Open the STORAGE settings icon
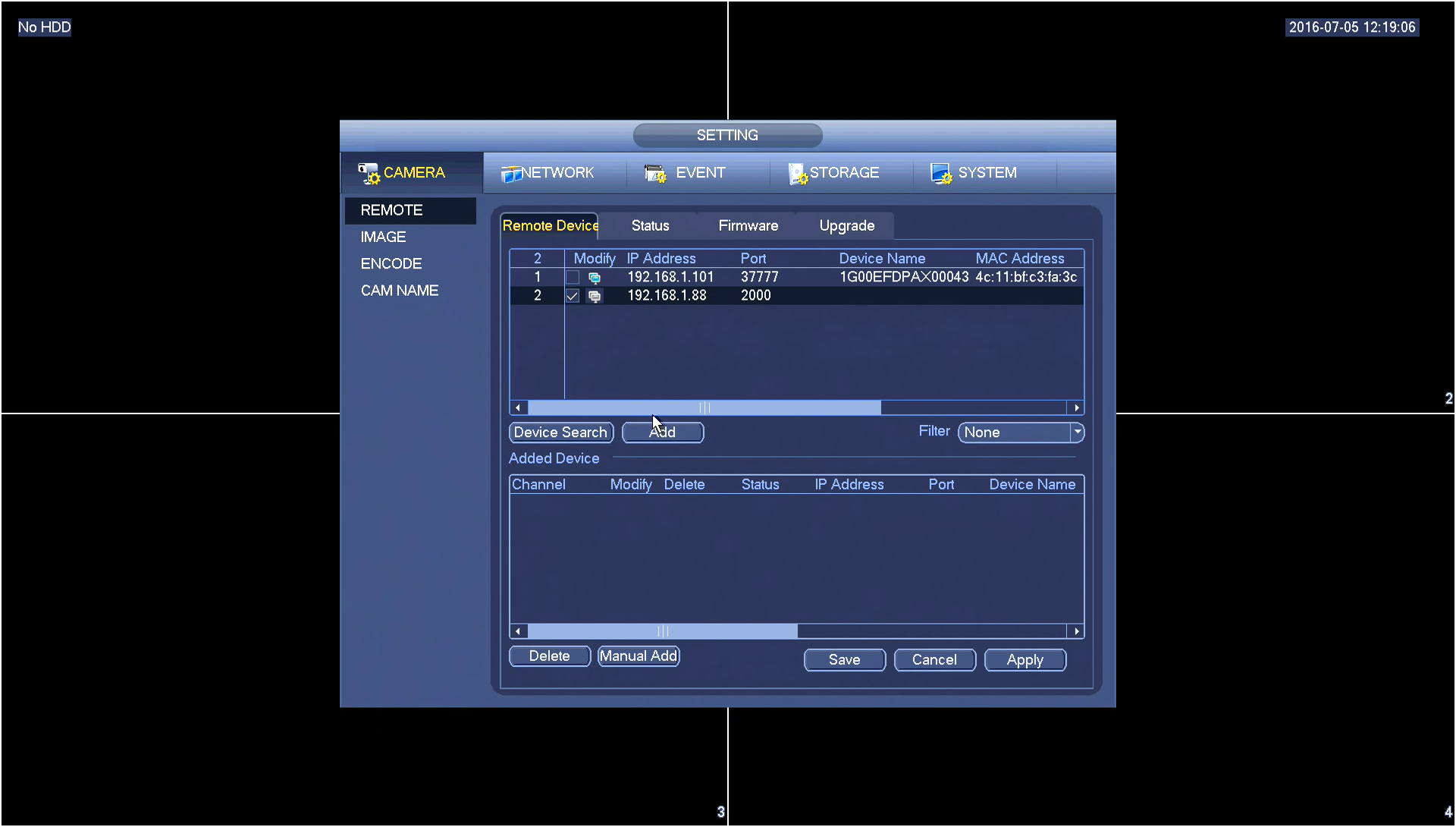The image size is (1456, 827). pos(797,174)
